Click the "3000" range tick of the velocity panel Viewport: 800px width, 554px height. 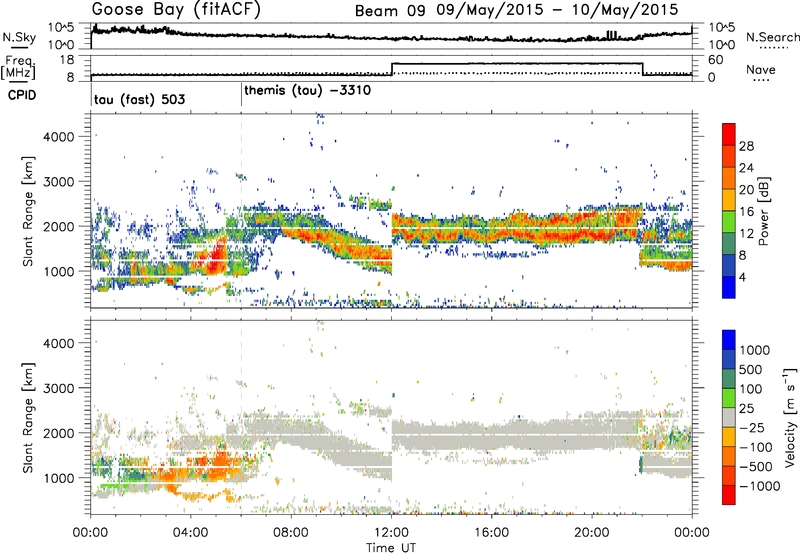[59, 388]
